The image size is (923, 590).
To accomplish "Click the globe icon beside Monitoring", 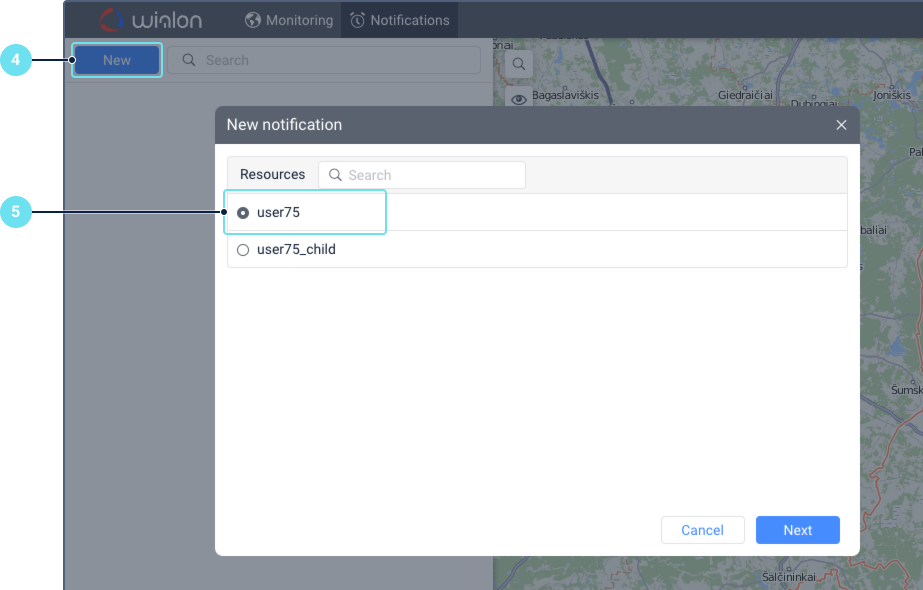I will coord(253,20).
